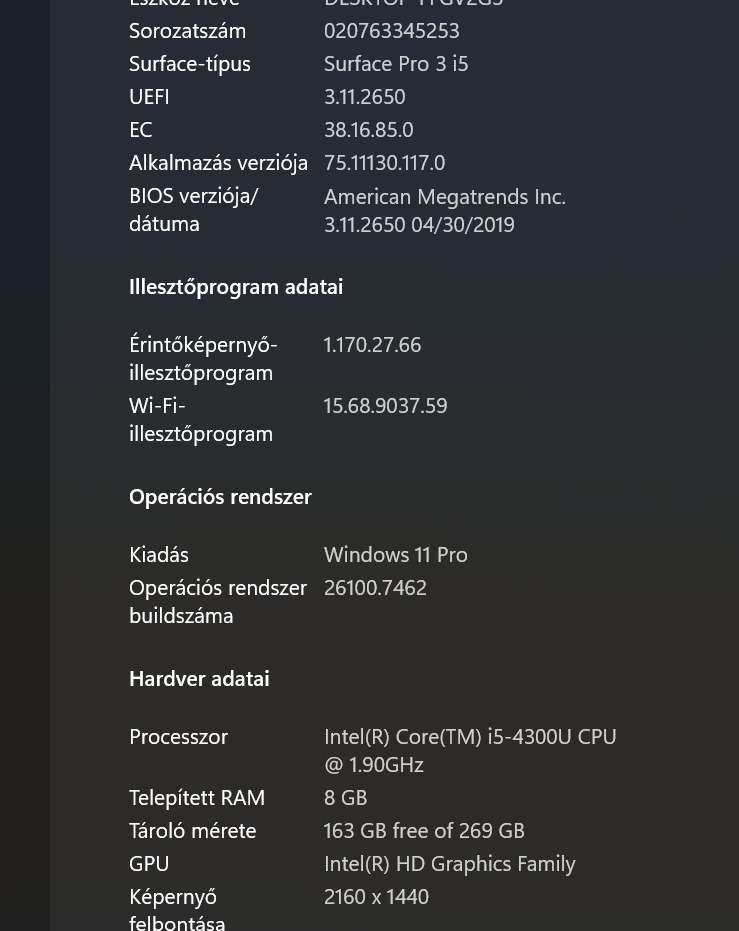Click the 163 GB free storage value

[x=423, y=831]
